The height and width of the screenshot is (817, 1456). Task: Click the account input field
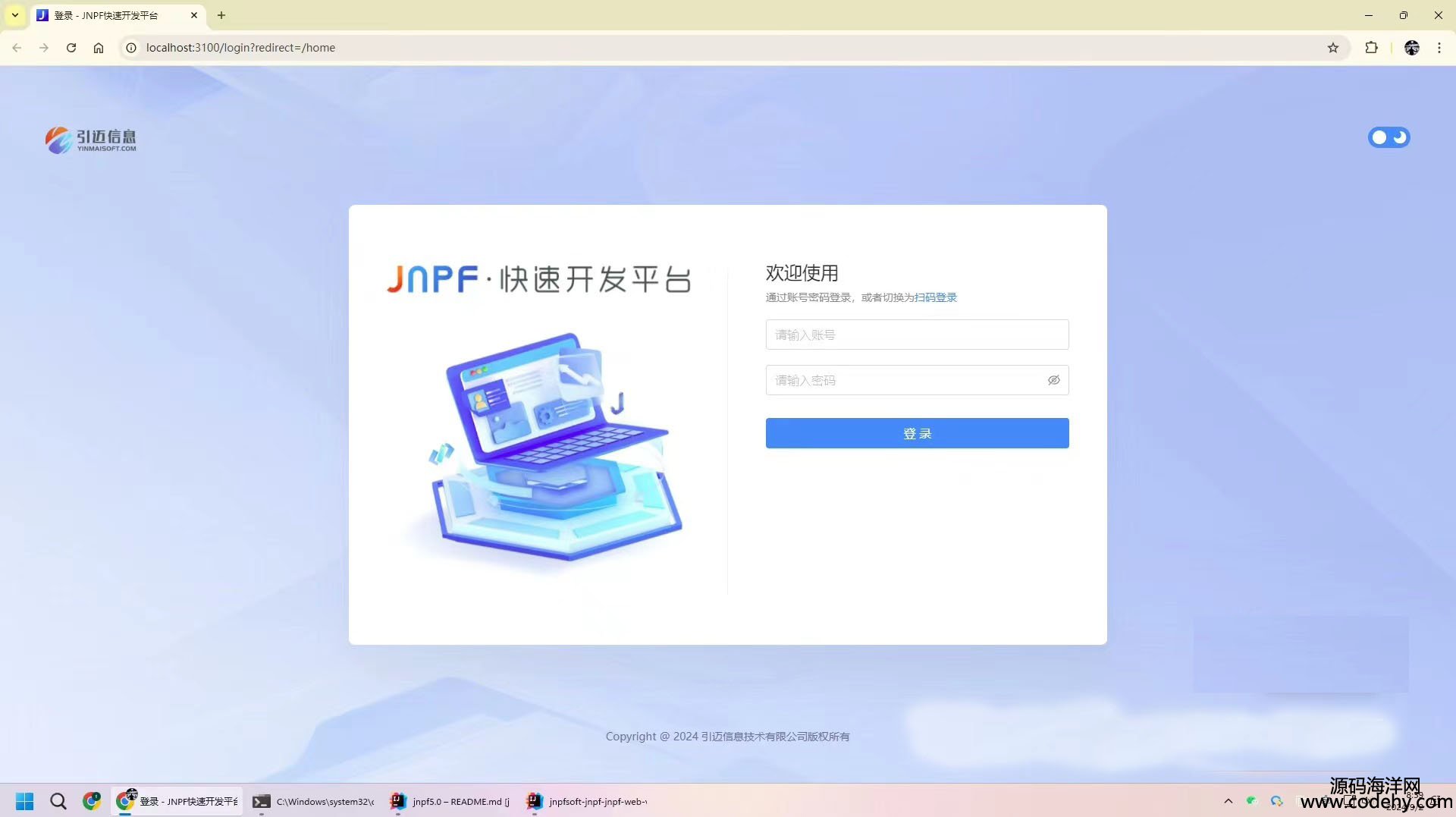point(917,335)
